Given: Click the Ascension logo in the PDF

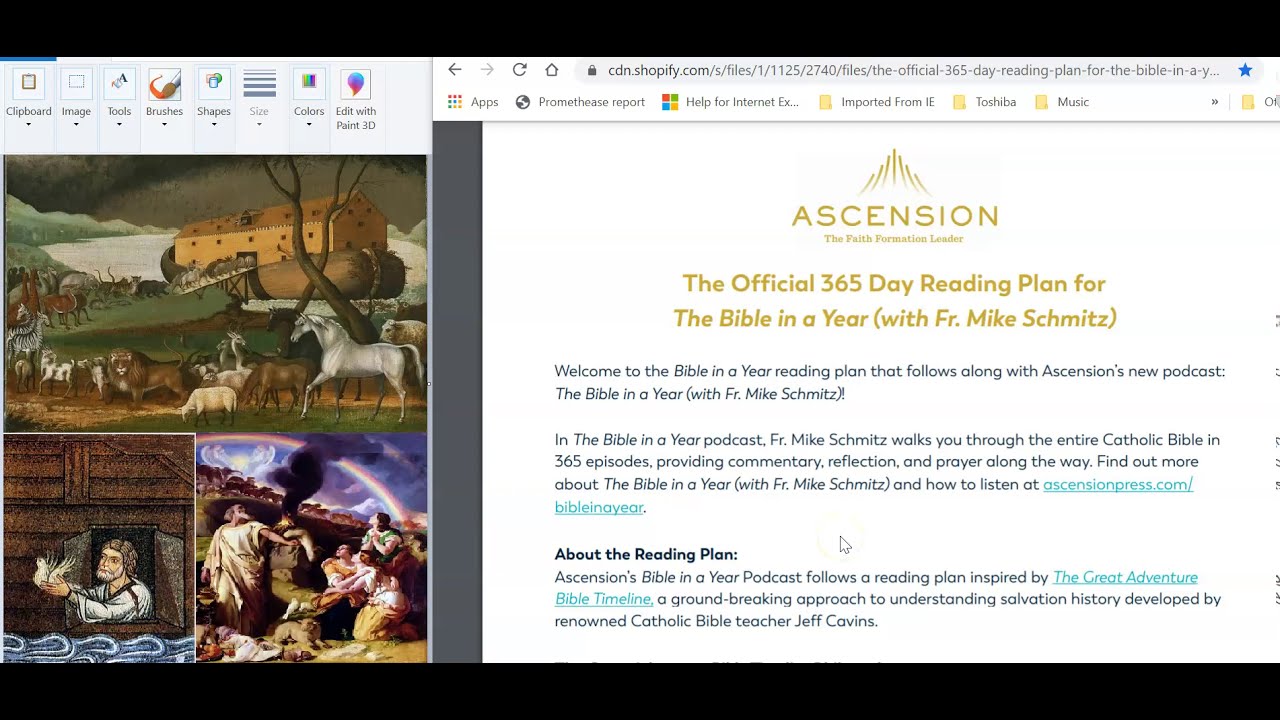Looking at the screenshot, I should (895, 197).
